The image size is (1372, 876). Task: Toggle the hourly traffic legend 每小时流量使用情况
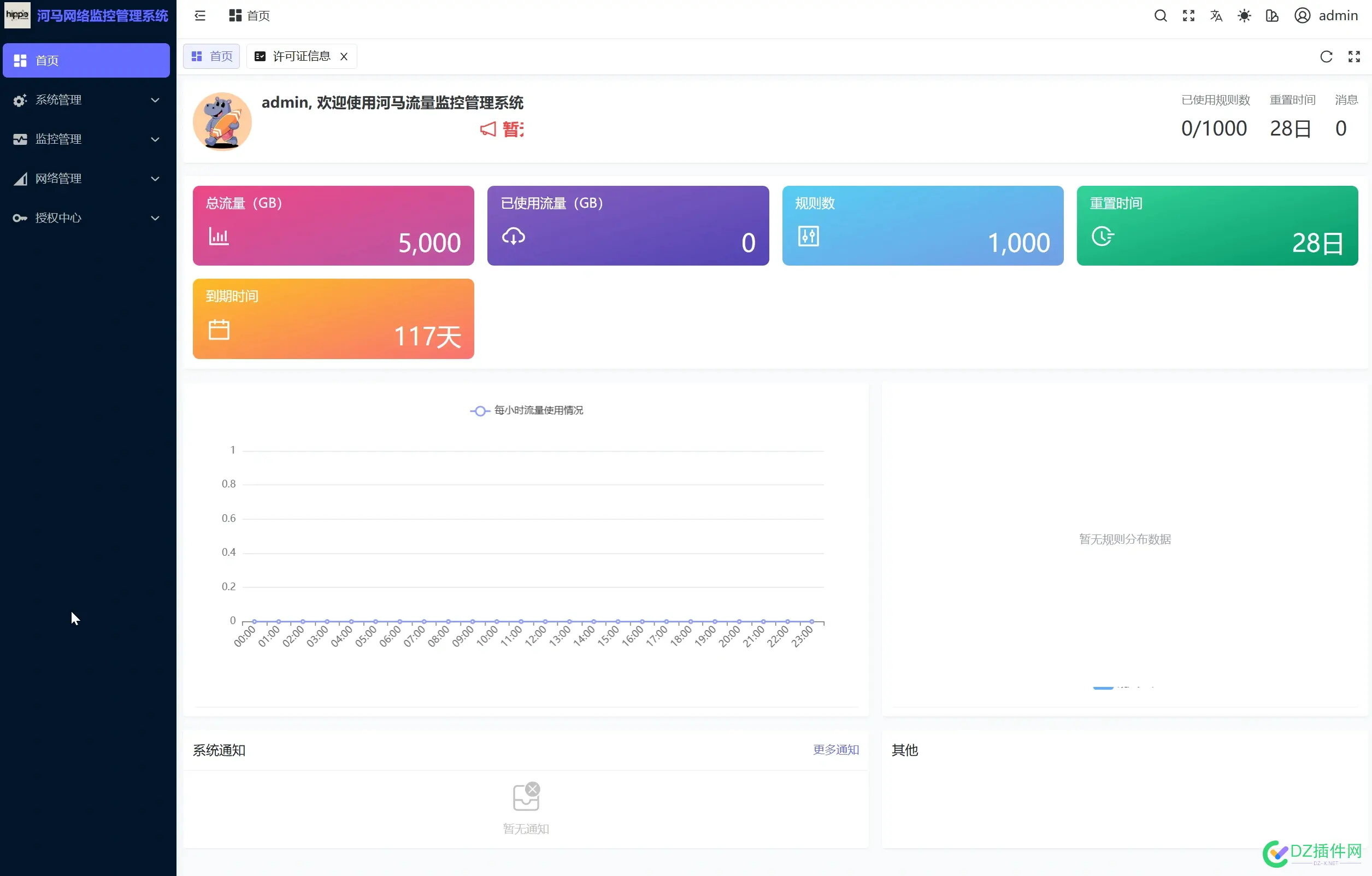coord(526,410)
